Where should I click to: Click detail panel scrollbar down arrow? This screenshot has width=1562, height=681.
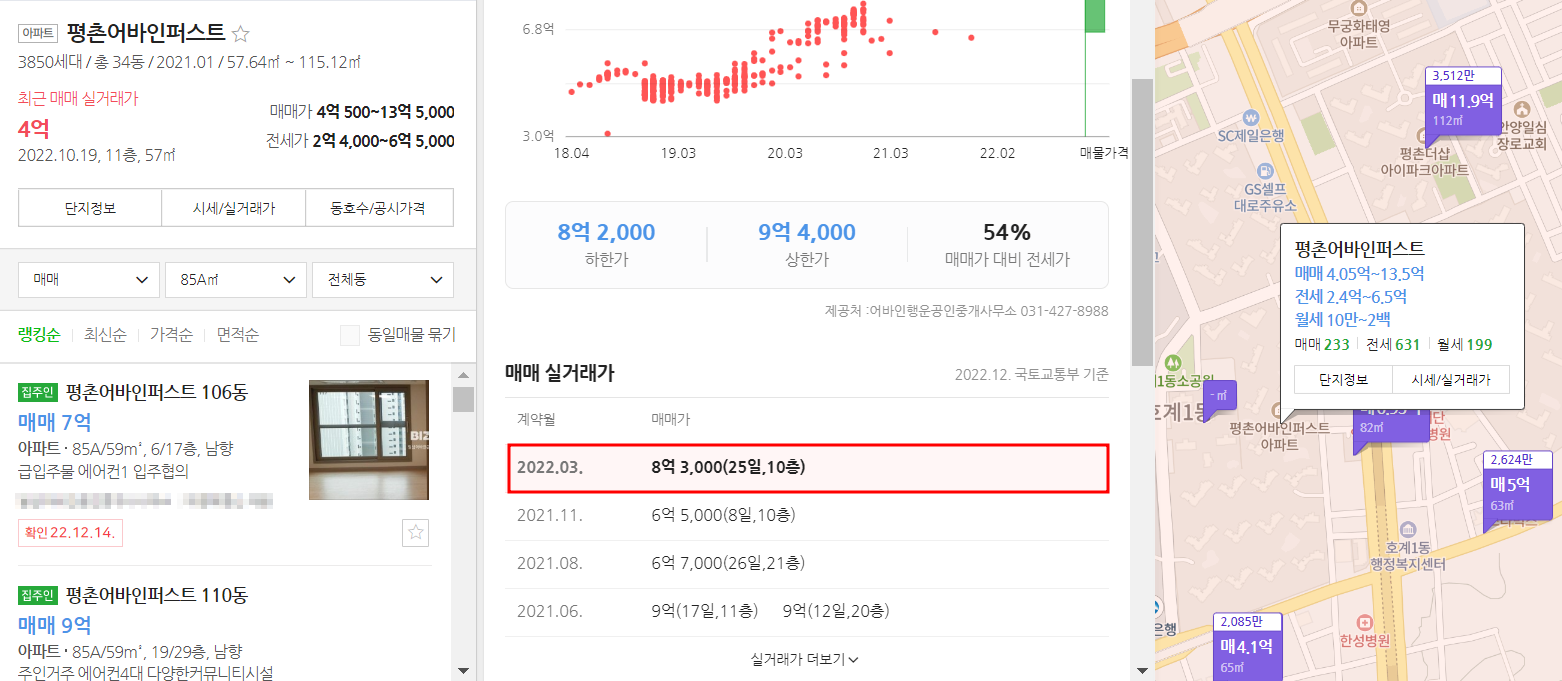(1142, 670)
